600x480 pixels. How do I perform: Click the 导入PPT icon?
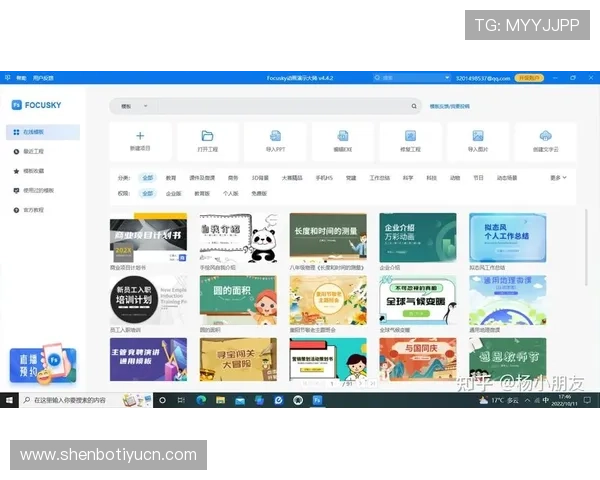[x=276, y=136]
